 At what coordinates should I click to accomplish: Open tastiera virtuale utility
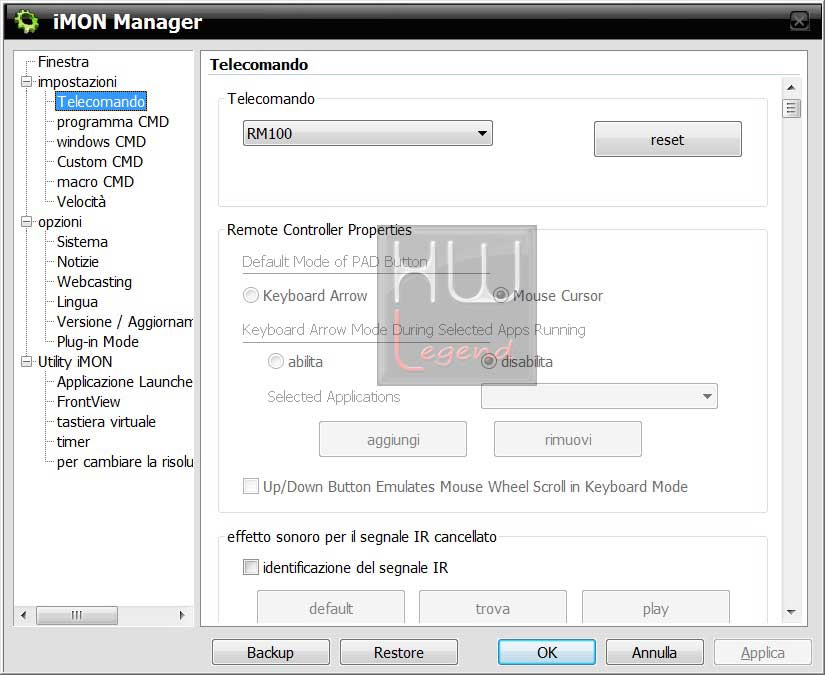coord(106,421)
